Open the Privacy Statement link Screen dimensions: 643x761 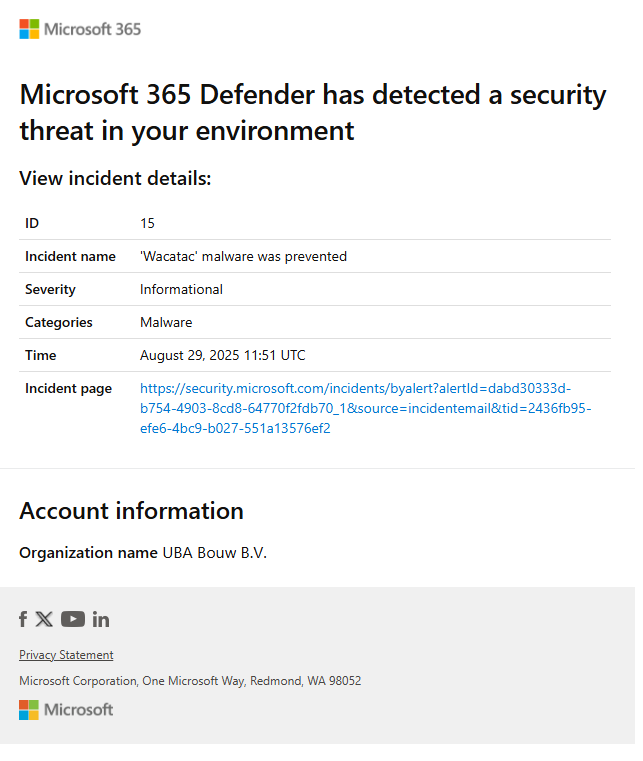(66, 655)
